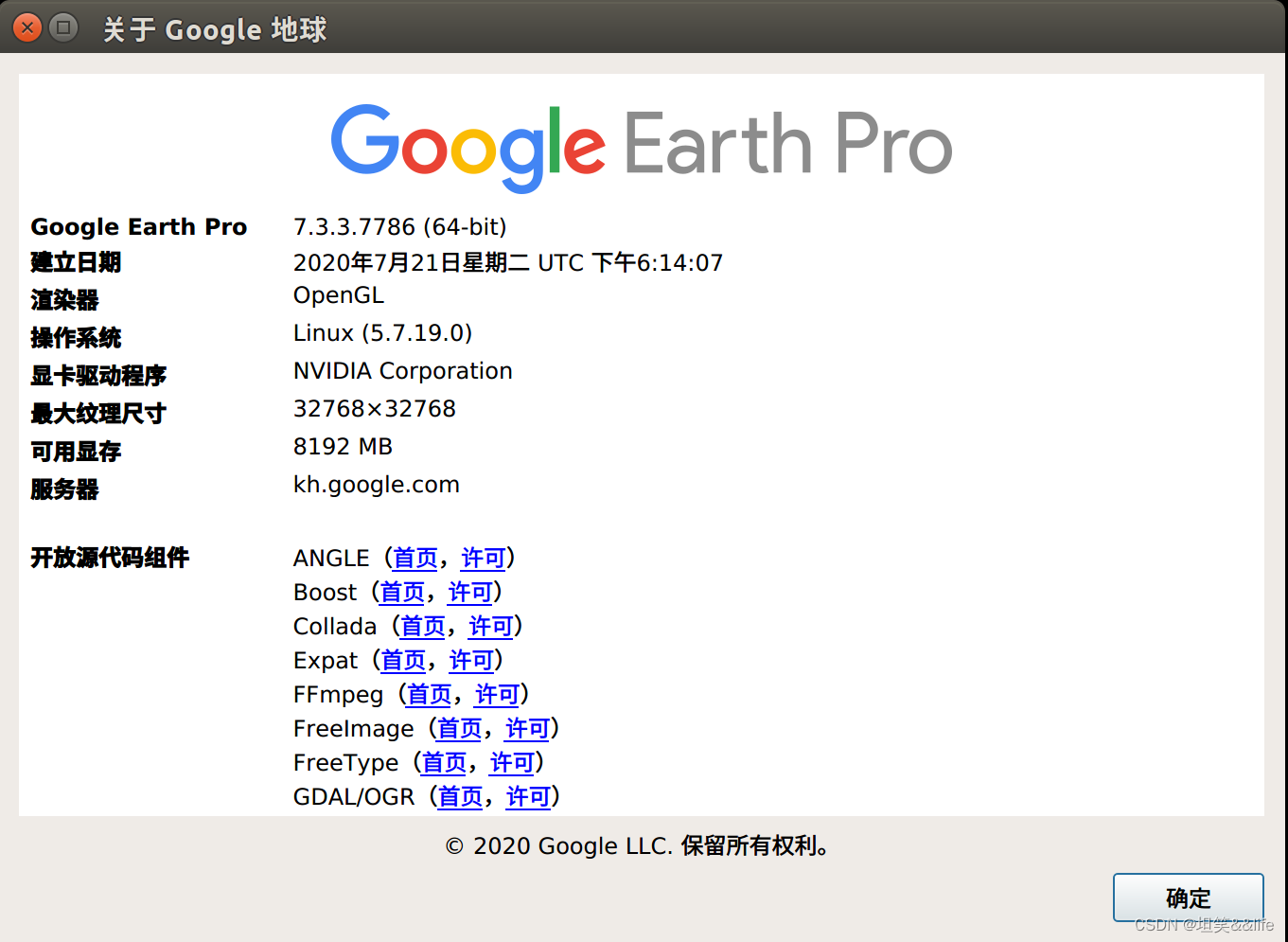Open the ANGLE 首页 link
1288x942 pixels.
(x=415, y=559)
